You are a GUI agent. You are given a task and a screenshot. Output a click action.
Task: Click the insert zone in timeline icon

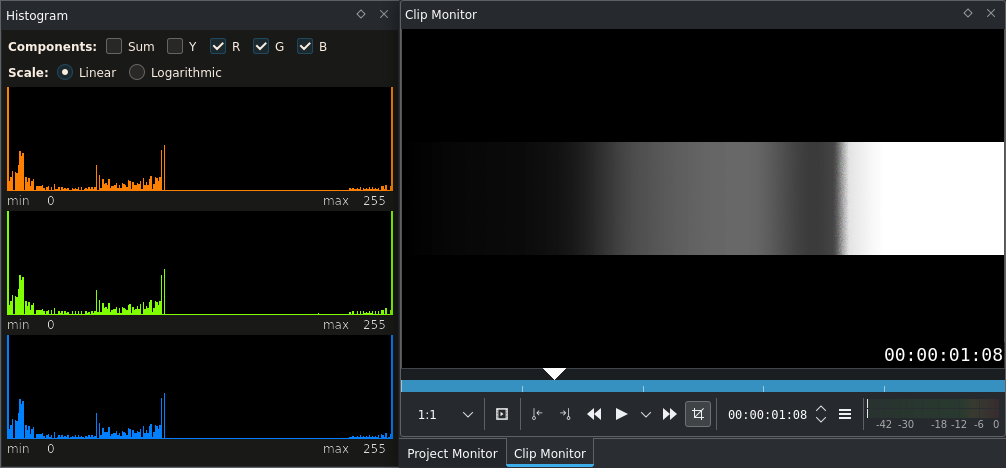(x=502, y=414)
